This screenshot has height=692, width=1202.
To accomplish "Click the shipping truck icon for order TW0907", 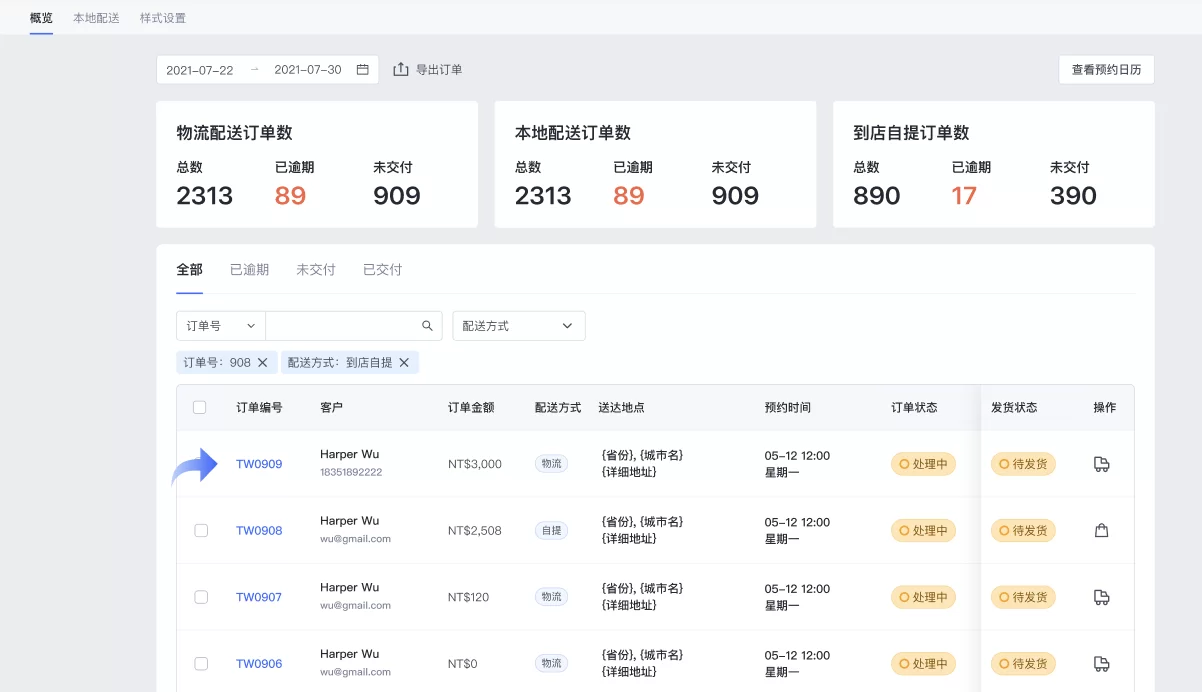I will (x=1102, y=596).
